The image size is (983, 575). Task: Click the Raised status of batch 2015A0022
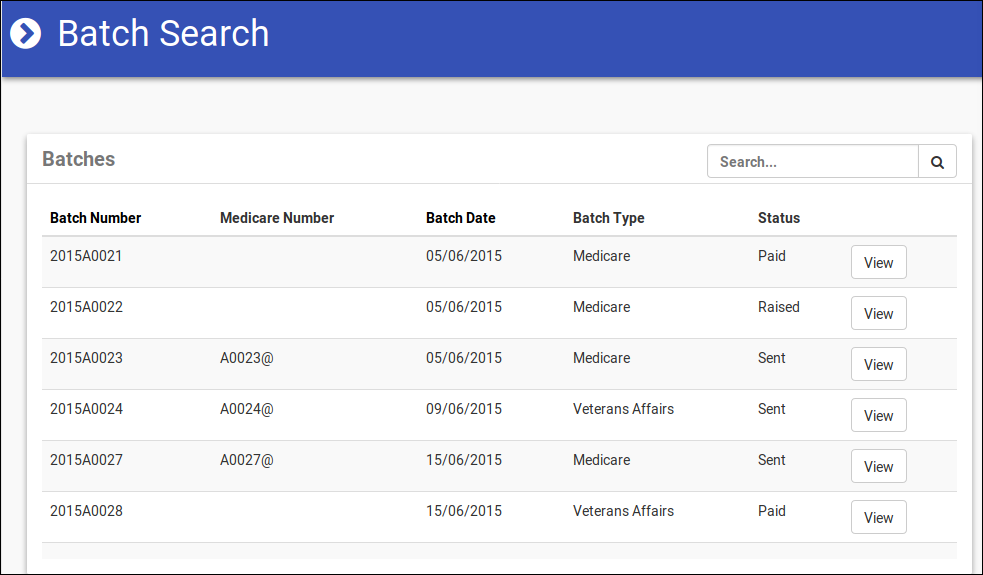[x=778, y=307]
